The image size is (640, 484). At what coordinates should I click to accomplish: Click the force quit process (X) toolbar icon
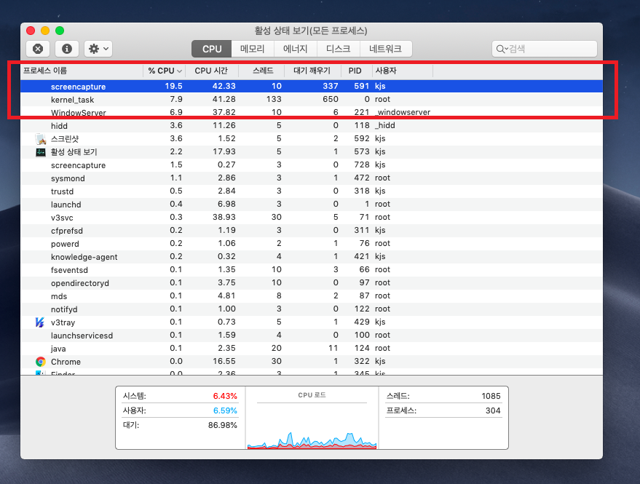[x=38, y=48]
